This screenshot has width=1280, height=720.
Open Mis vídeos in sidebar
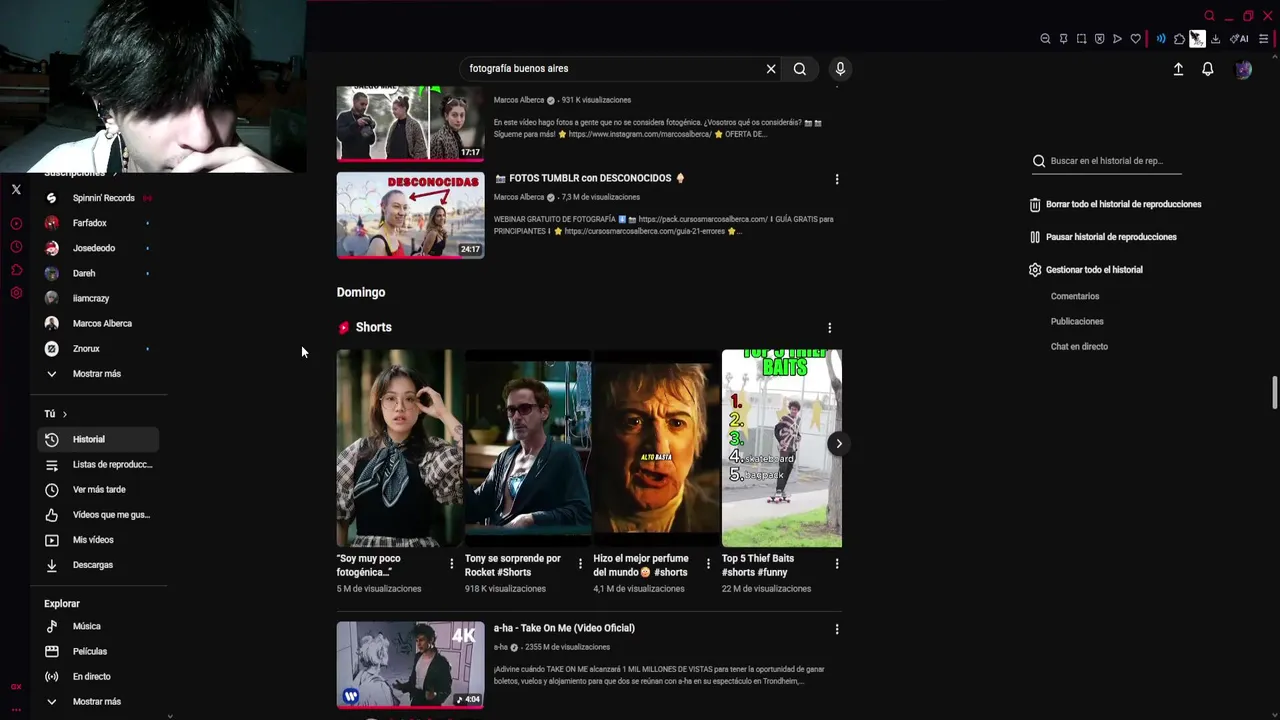pyautogui.click(x=98, y=539)
